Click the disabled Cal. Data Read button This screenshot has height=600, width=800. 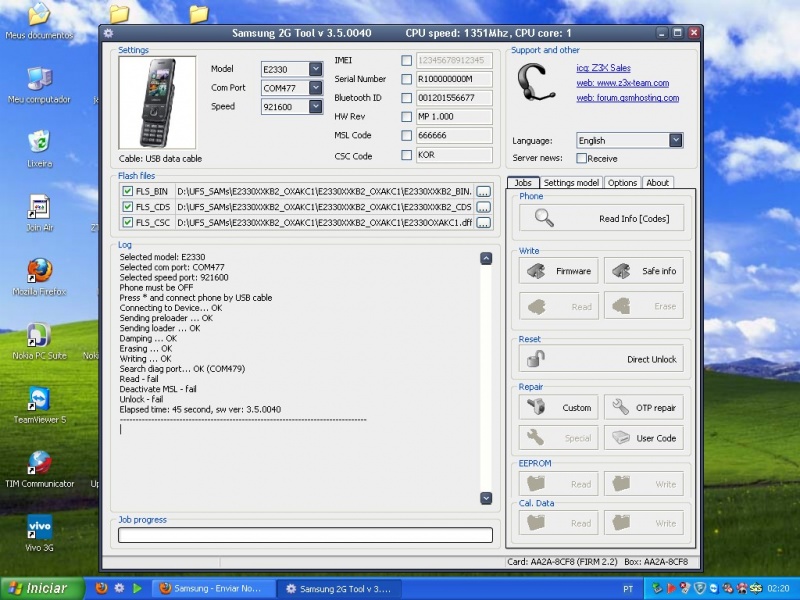pos(559,523)
